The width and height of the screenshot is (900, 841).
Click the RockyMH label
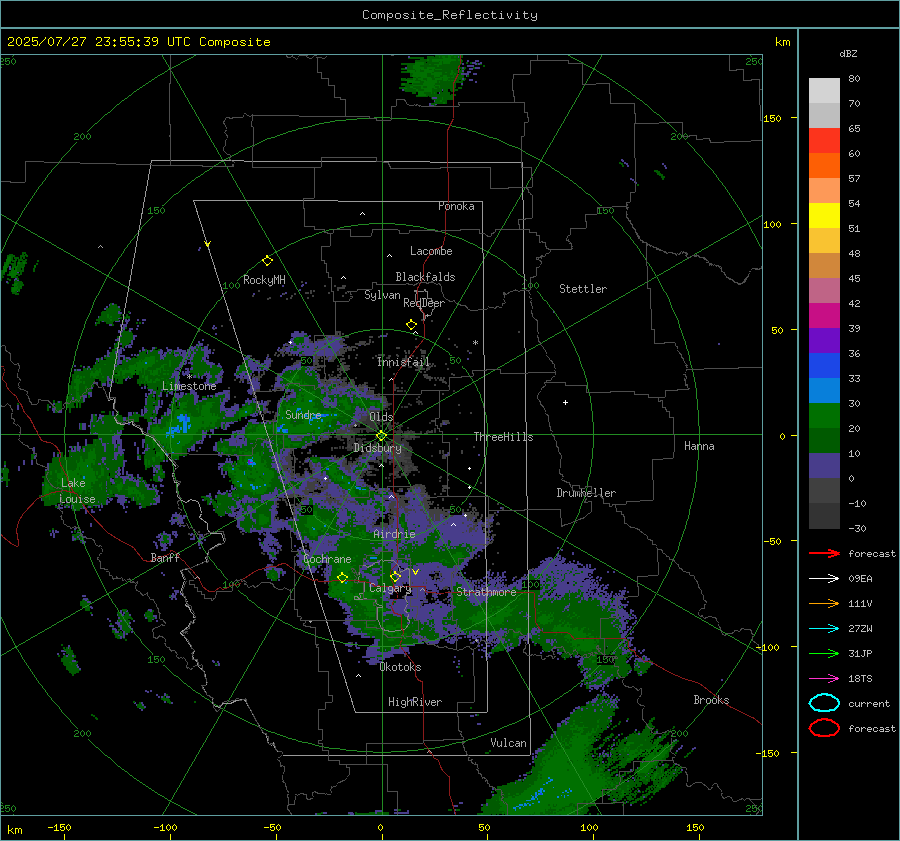click(x=264, y=280)
